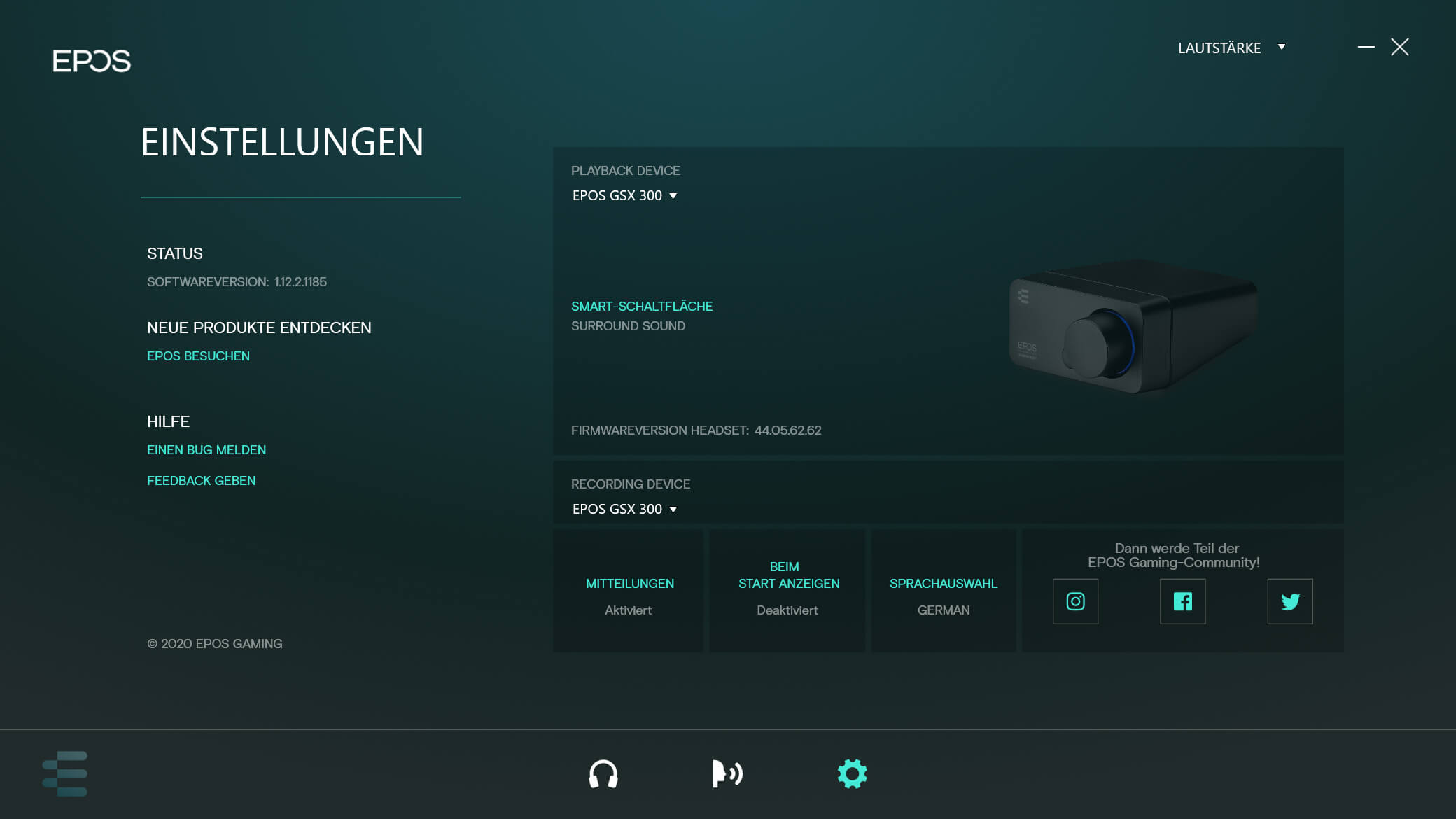
Task: Expand the Recording Device dropdown
Action: tap(624, 510)
